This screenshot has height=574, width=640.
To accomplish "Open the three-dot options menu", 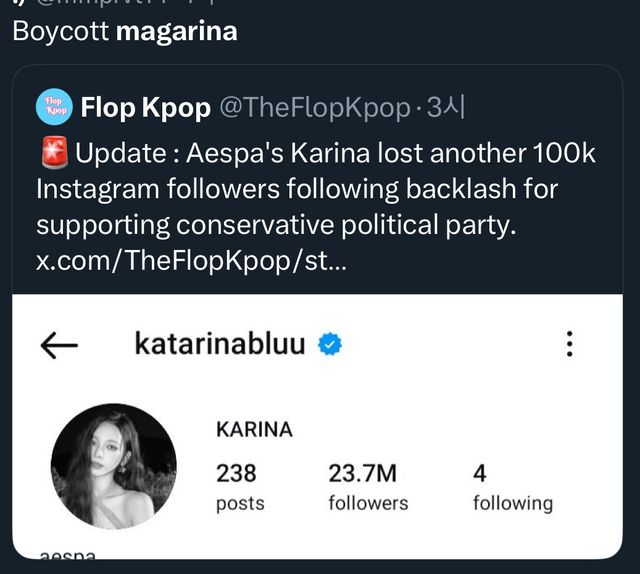I will 569,345.
